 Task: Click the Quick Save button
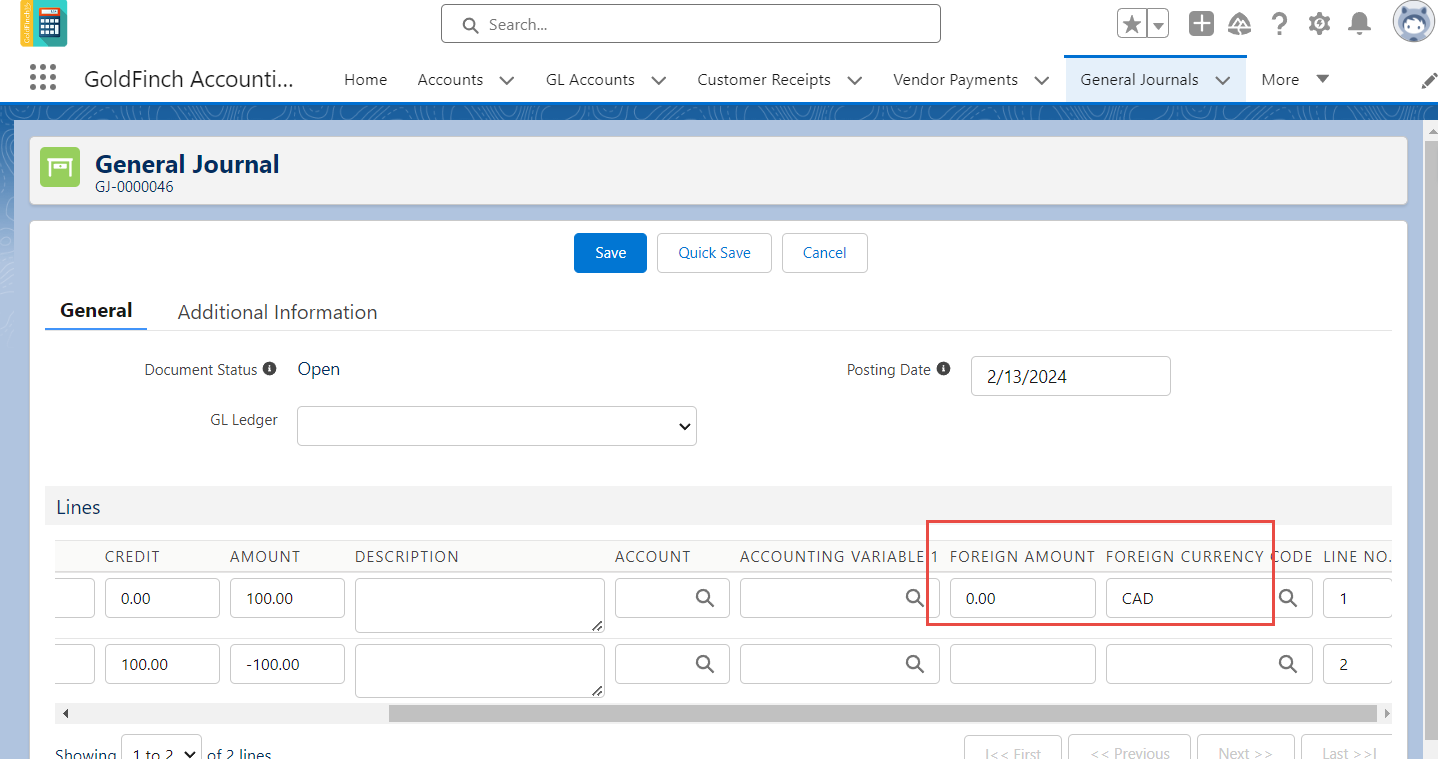[714, 253]
